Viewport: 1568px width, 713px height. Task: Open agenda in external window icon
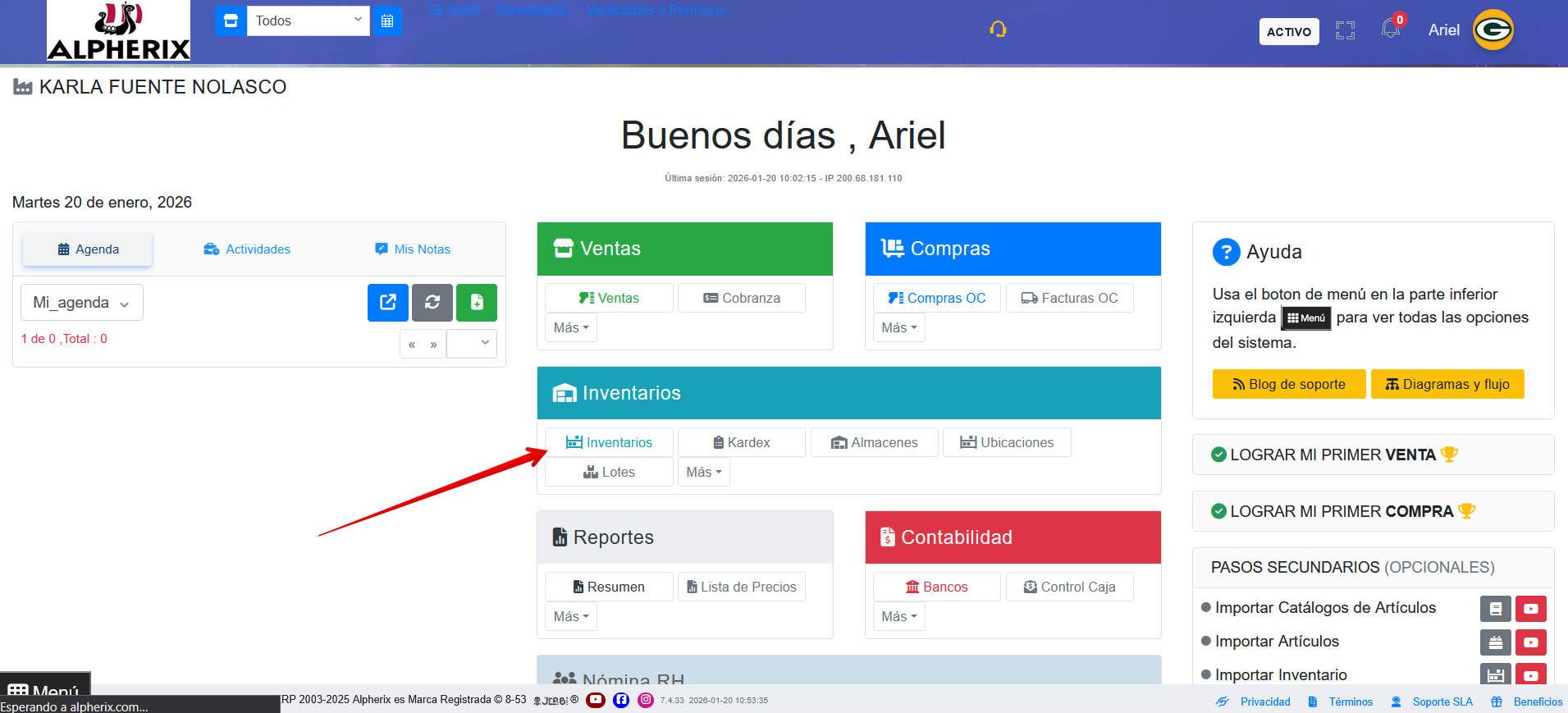(x=388, y=302)
